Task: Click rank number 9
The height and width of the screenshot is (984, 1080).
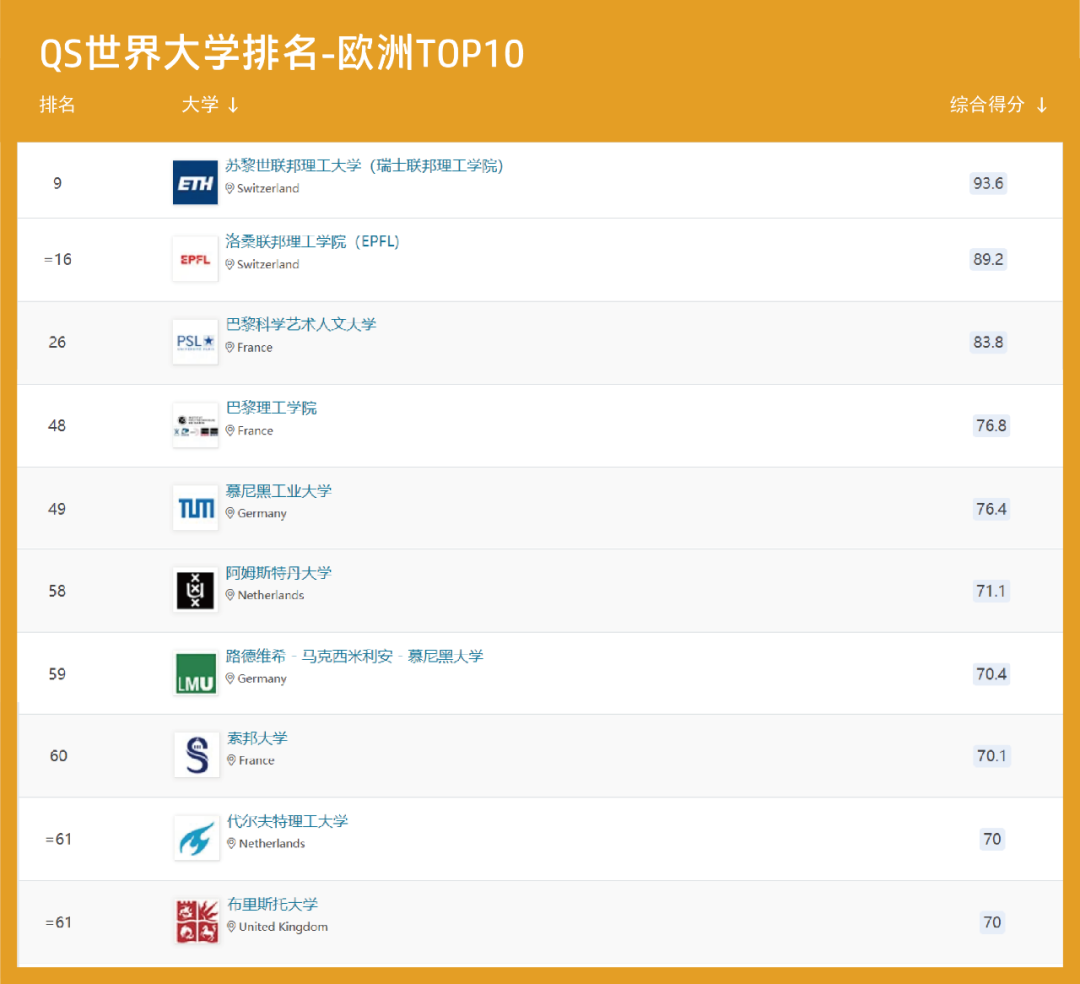Action: pyautogui.click(x=57, y=183)
